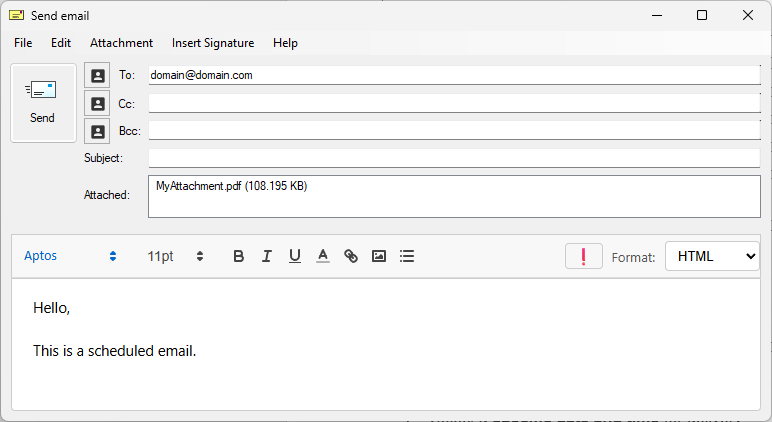Open the File menu

coord(23,43)
